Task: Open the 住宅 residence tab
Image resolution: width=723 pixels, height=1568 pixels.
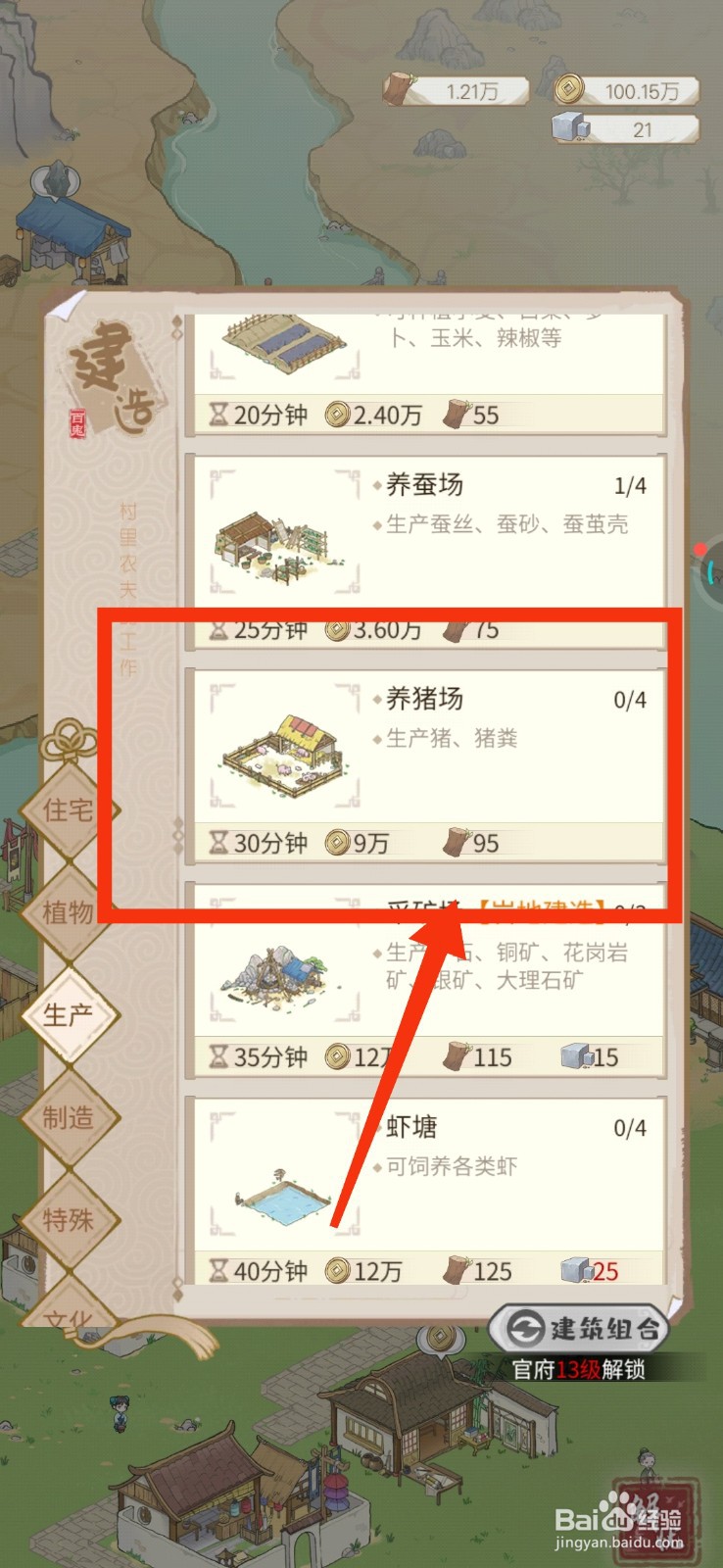Action: pos(69,810)
